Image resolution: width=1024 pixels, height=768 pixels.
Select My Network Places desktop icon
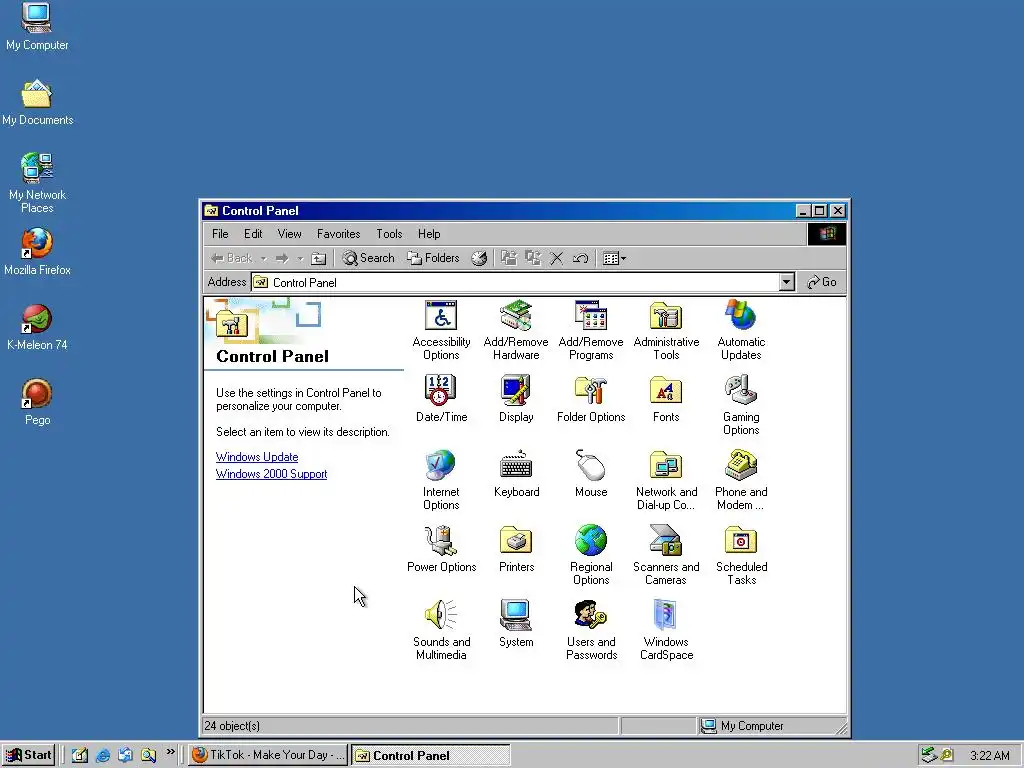point(37,183)
